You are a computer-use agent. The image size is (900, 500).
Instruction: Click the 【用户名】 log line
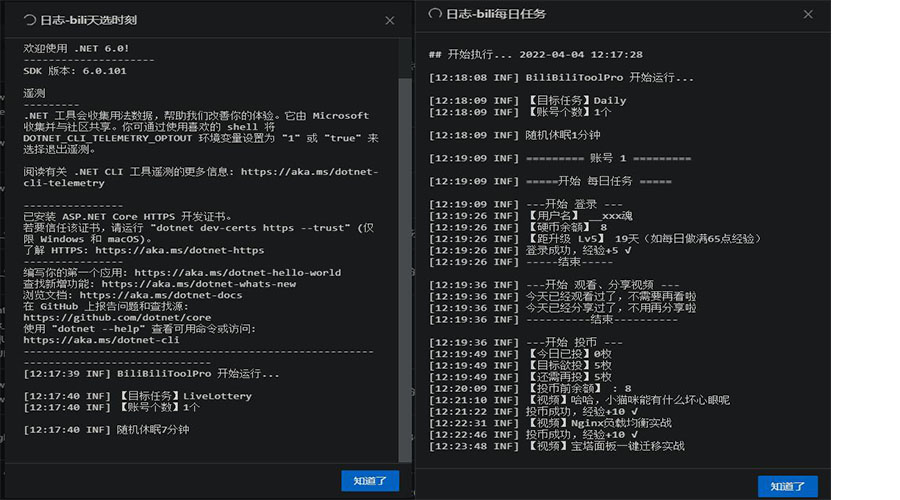(x=531, y=216)
